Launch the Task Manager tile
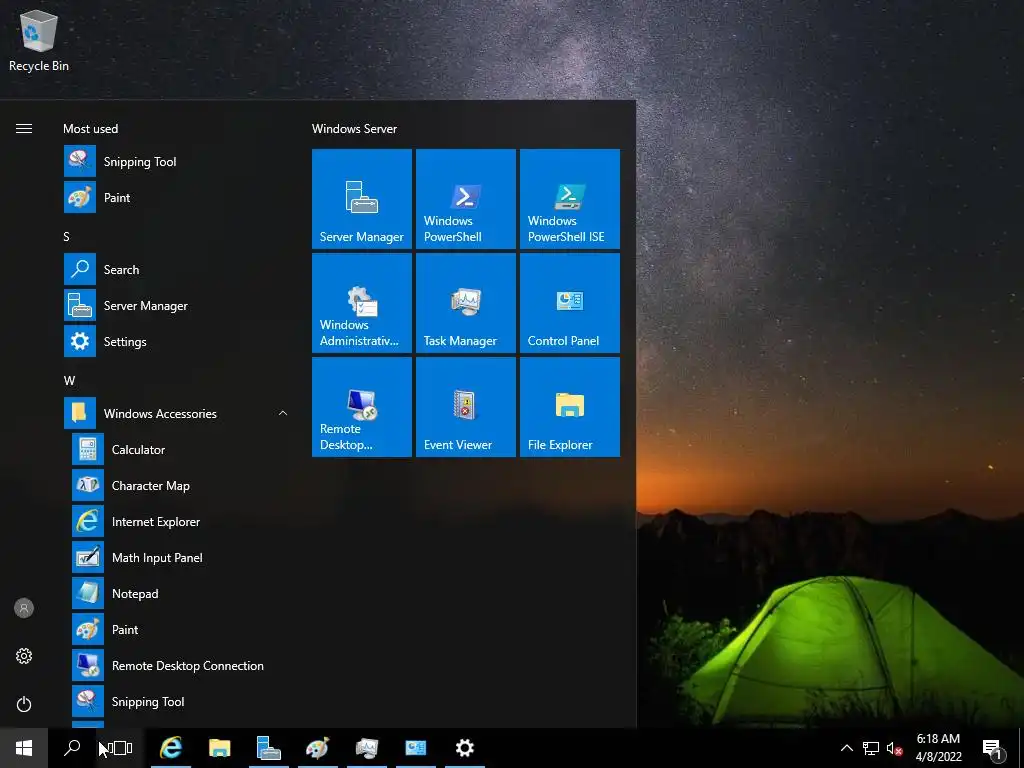 coord(466,303)
